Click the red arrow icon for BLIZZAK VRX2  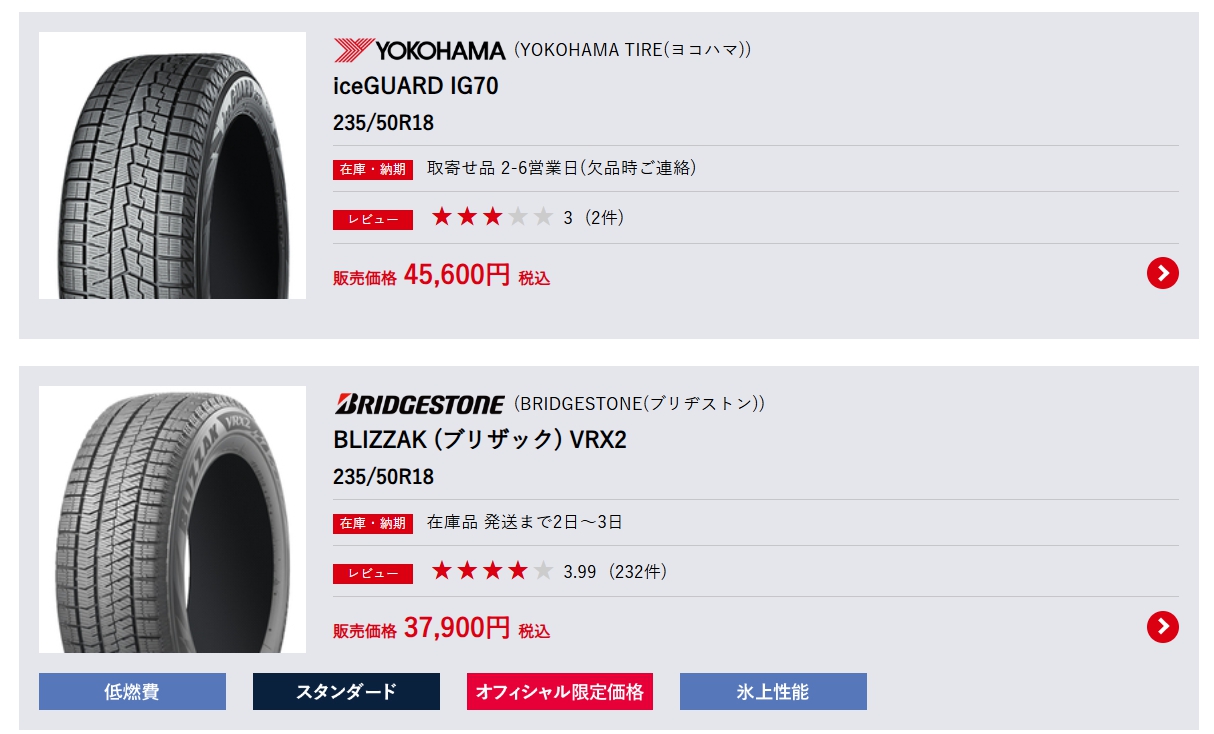[1162, 627]
